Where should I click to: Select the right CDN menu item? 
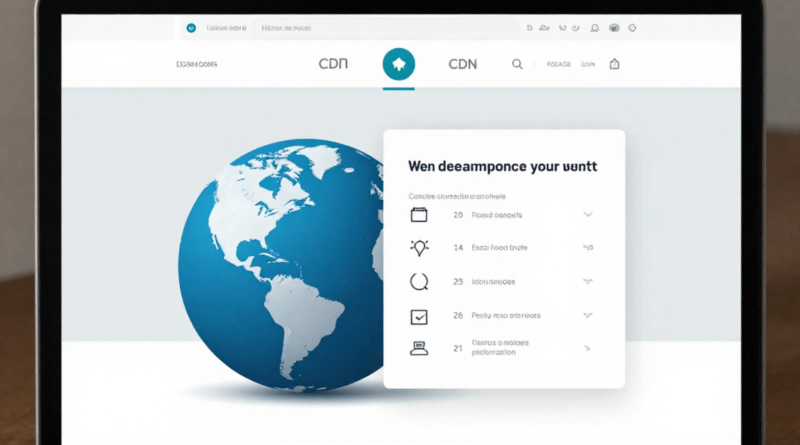point(462,64)
